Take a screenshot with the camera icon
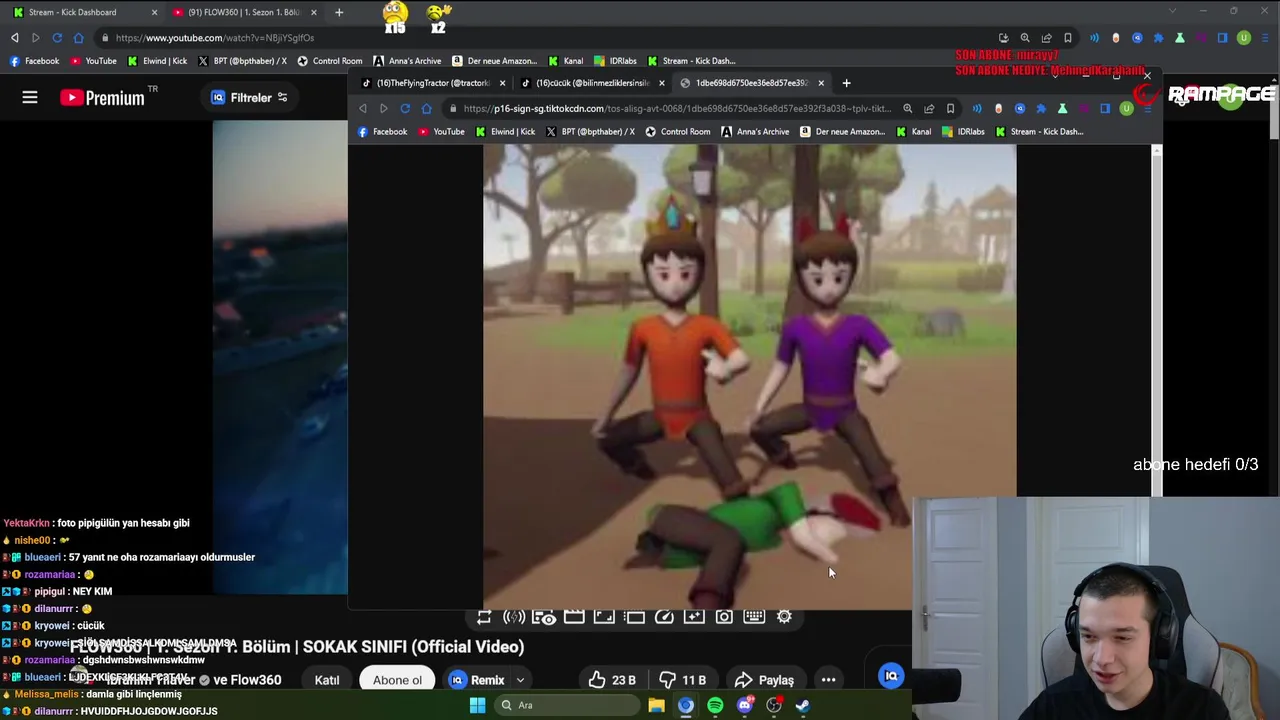This screenshot has height=720, width=1280. [724, 617]
